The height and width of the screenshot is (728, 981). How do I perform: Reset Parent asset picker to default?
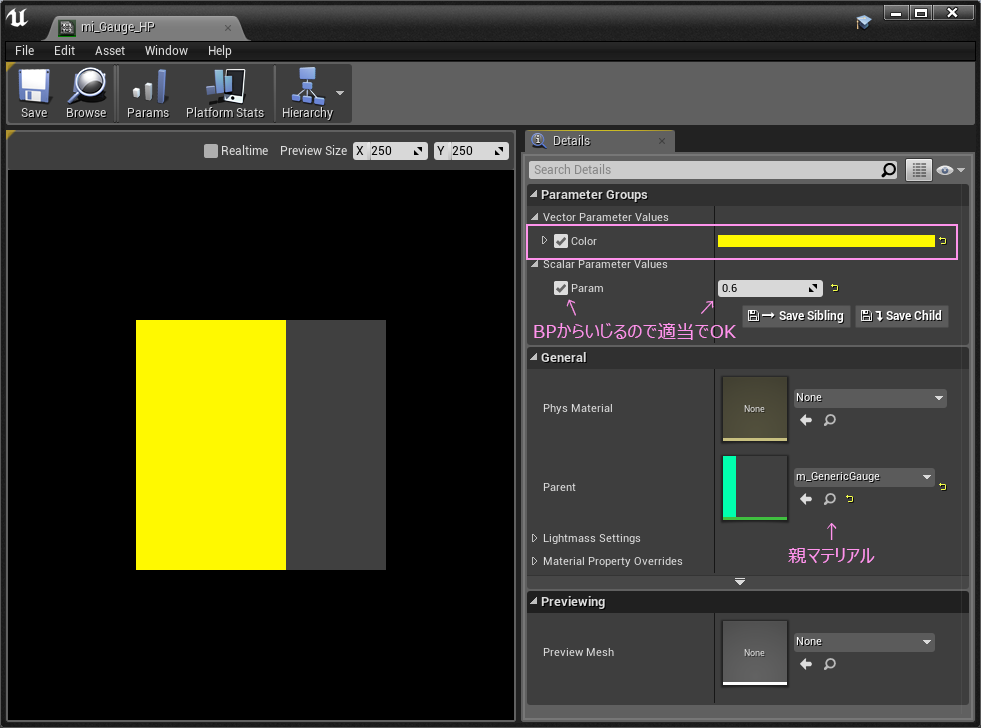pos(850,498)
